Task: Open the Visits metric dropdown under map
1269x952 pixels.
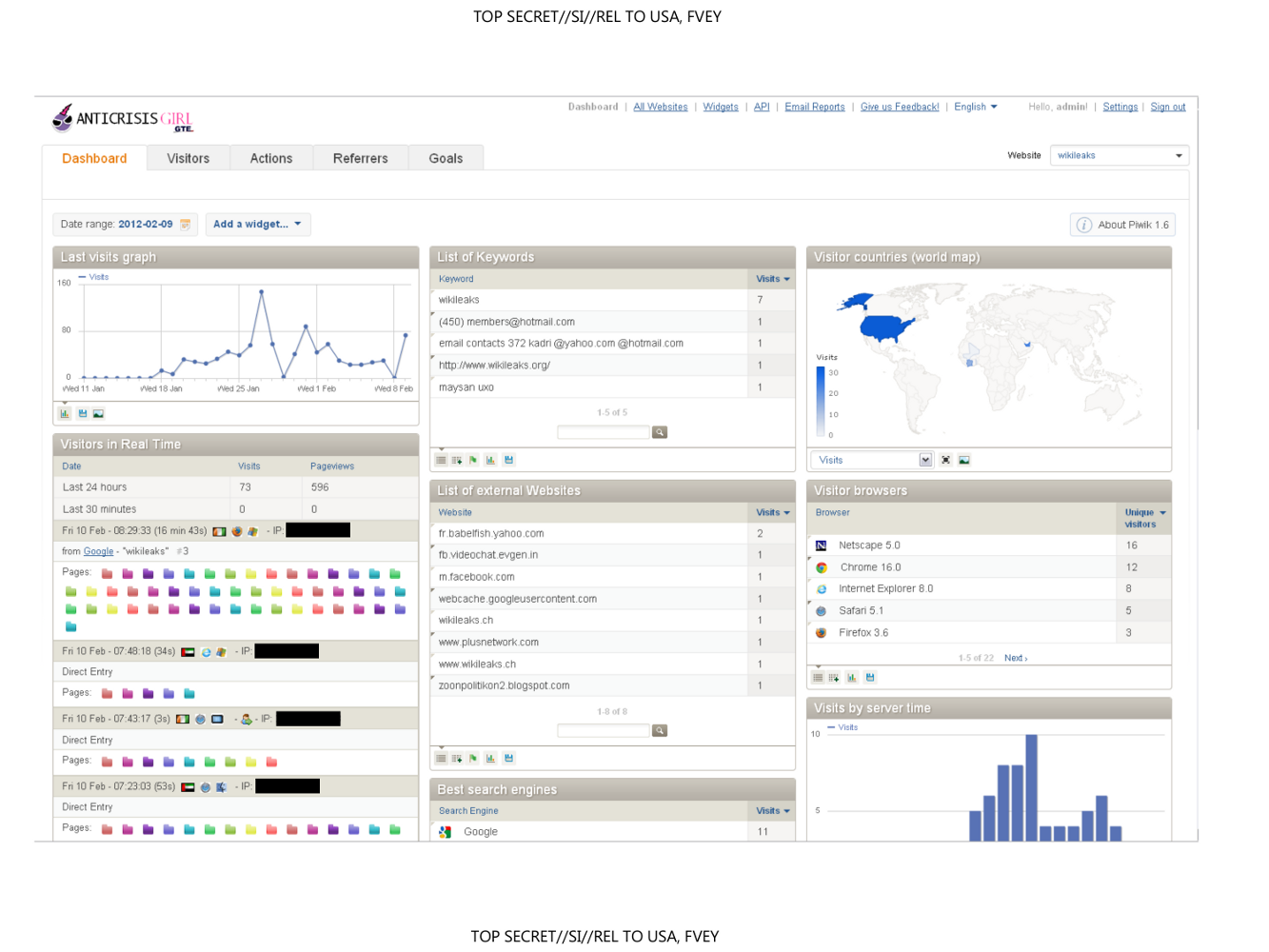Action: click(872, 460)
